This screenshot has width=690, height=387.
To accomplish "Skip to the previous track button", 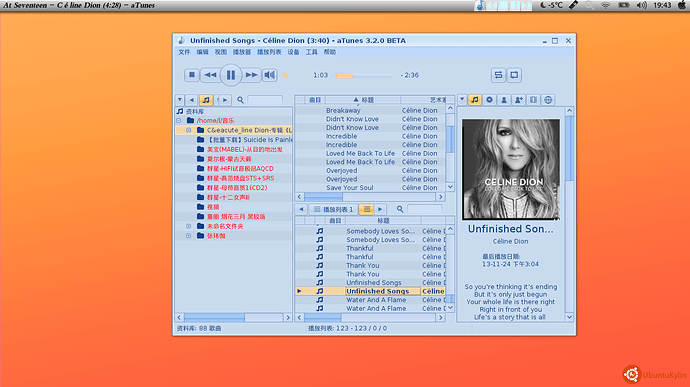I will [x=210, y=75].
